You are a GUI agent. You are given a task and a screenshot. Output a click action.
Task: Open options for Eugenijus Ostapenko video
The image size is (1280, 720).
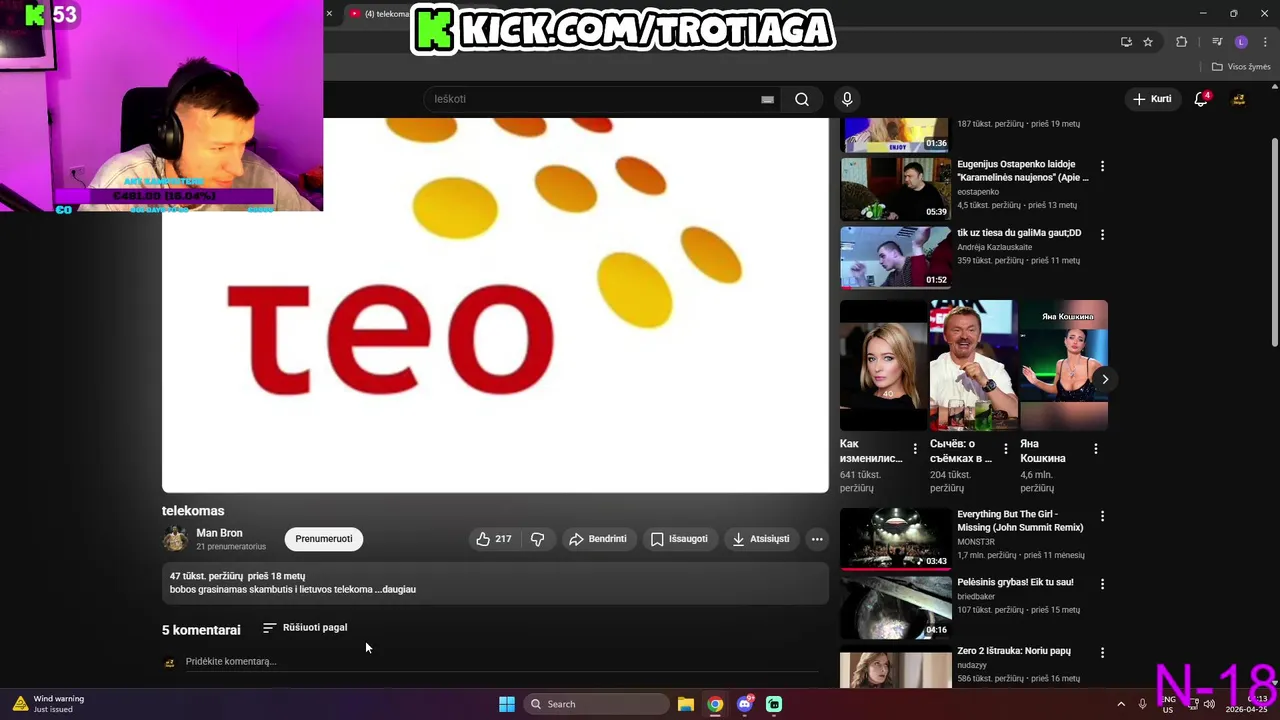point(1102,166)
